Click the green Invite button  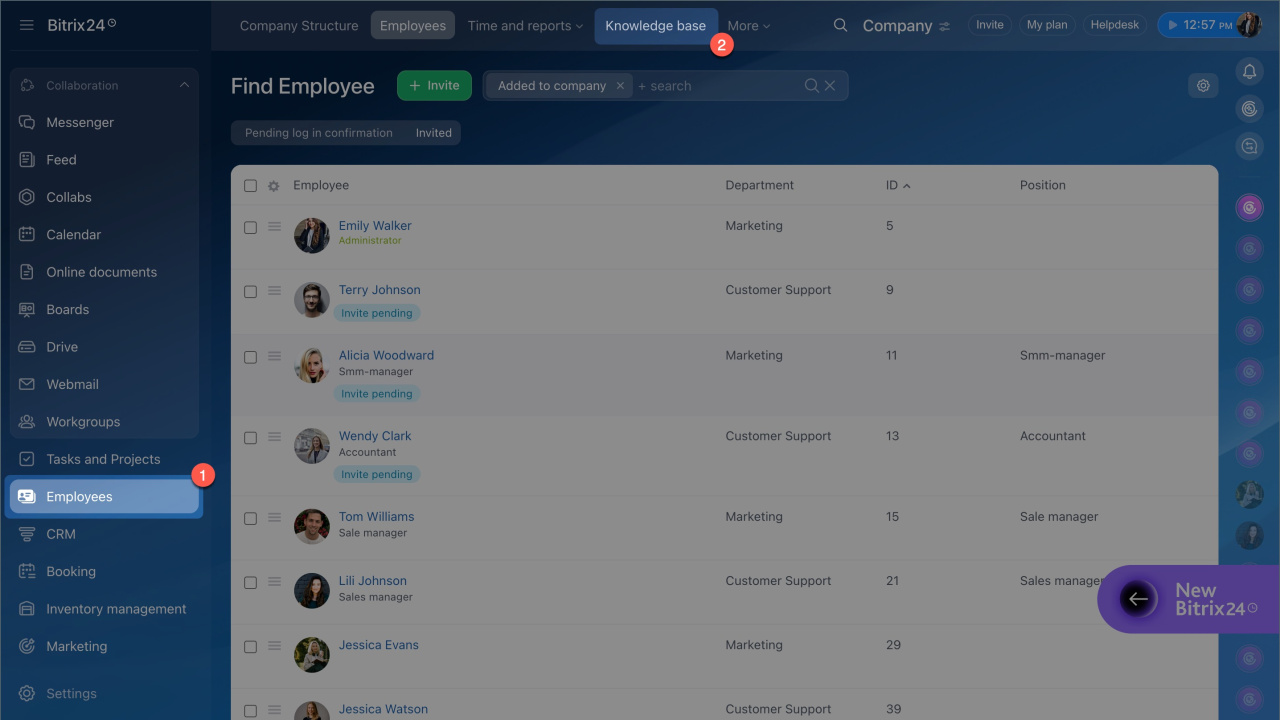click(x=434, y=86)
